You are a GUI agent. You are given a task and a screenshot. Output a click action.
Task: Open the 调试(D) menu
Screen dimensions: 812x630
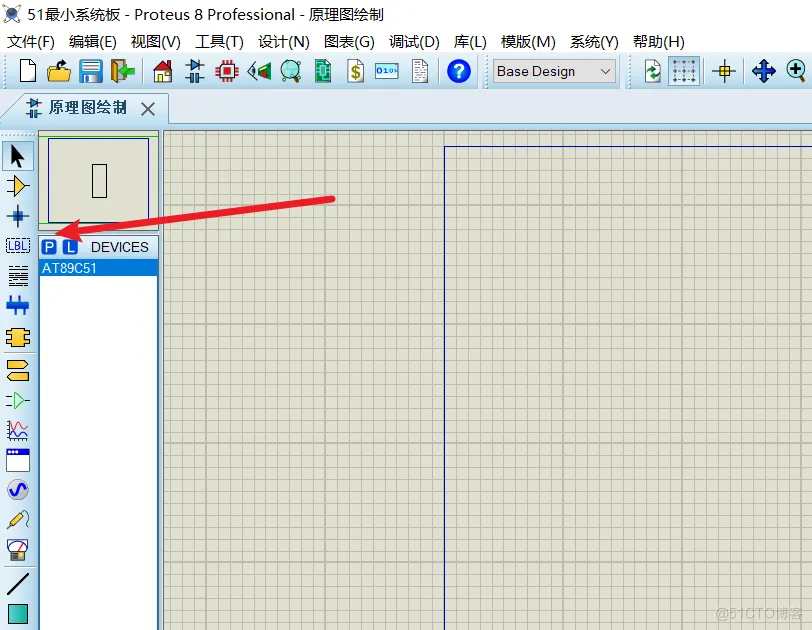(x=414, y=41)
